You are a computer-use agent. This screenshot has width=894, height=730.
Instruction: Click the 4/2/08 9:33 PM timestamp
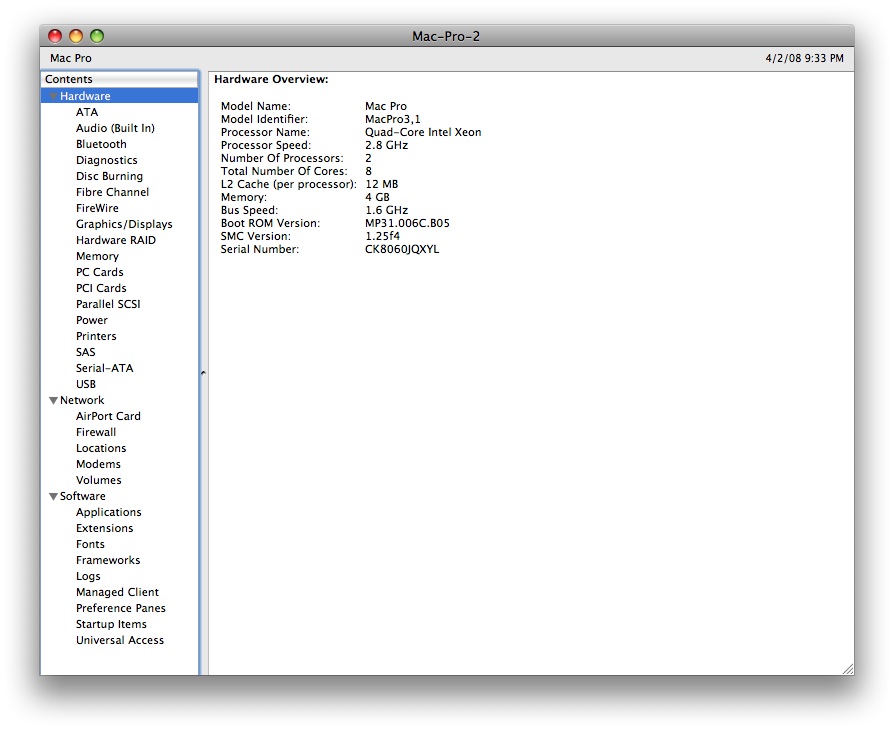point(804,58)
